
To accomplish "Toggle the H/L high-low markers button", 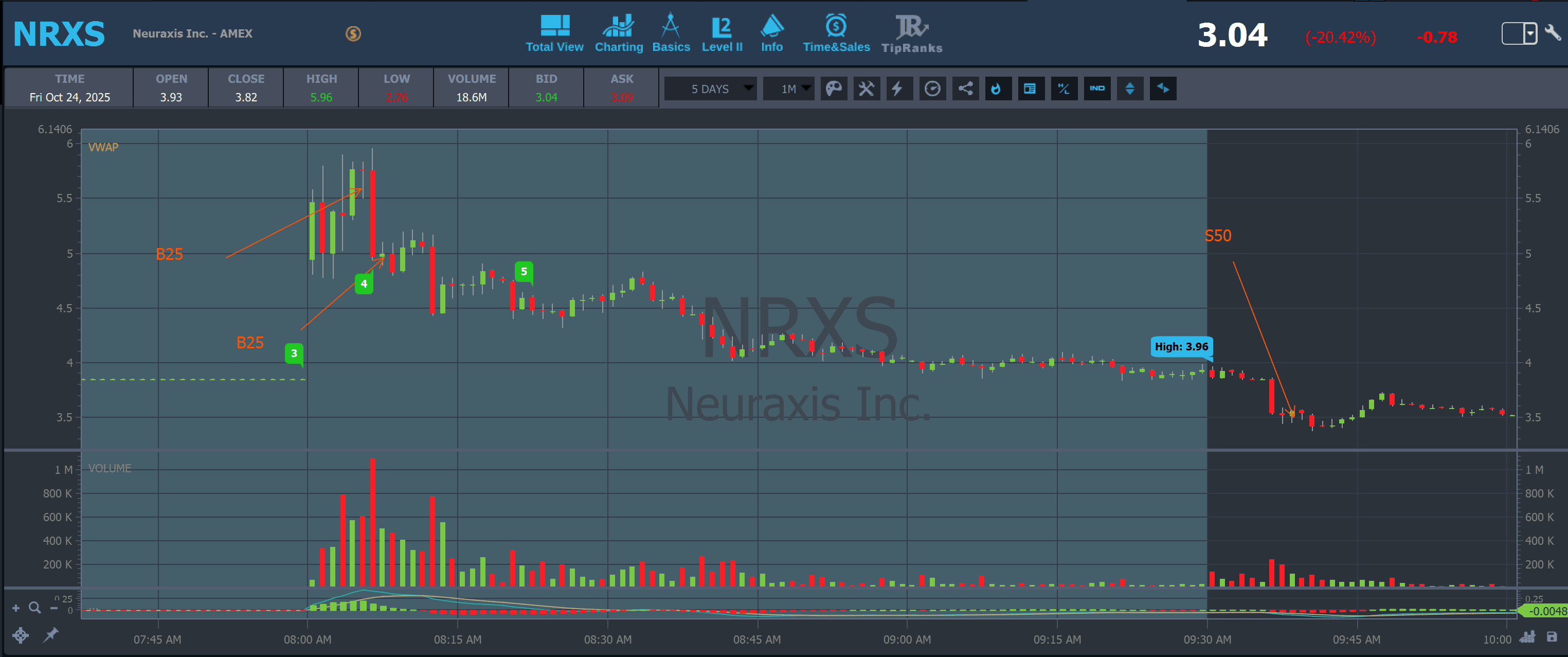I will tap(1064, 89).
